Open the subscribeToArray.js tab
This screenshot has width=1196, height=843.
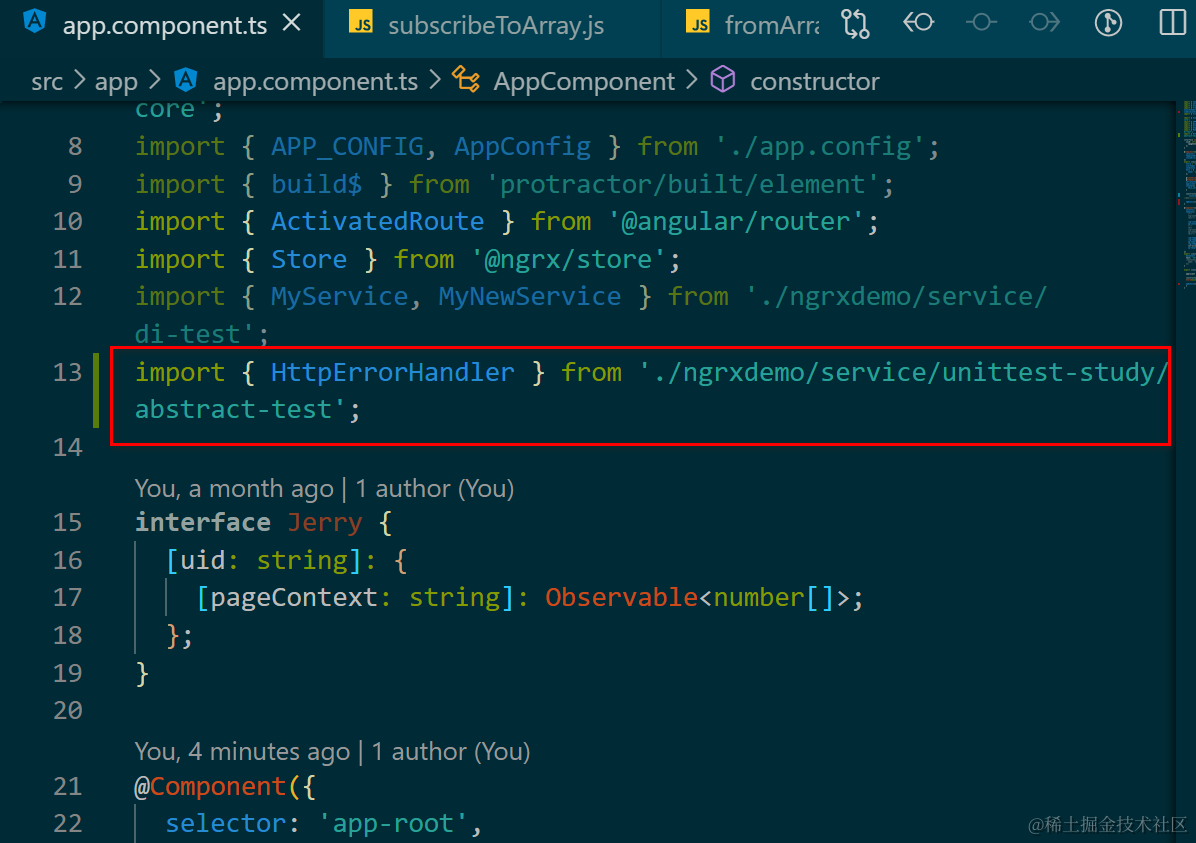pos(495,25)
